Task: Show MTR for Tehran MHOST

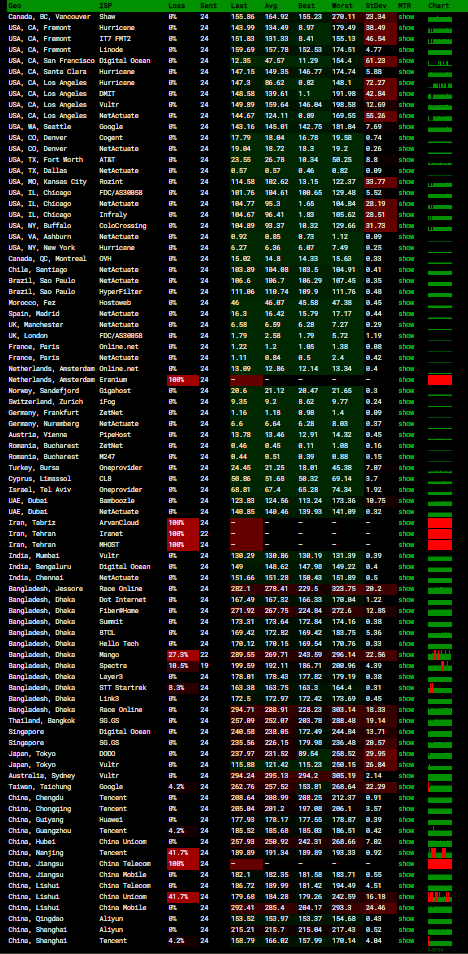Action: tap(406, 545)
